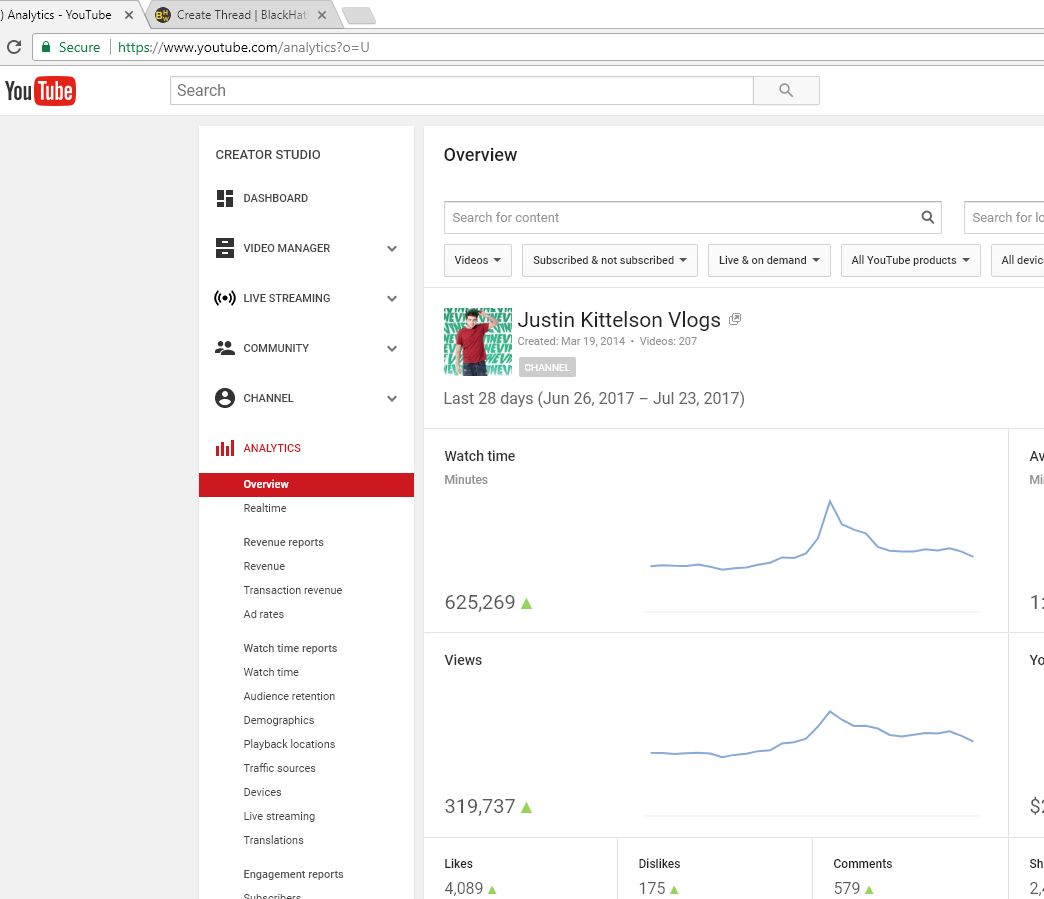Click the Watch time card heading
Viewport: 1044px width, 899px height.
479,456
